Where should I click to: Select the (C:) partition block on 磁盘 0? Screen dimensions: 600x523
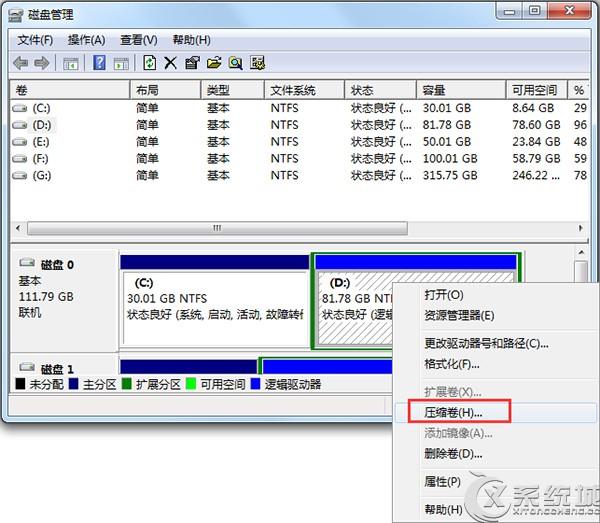pyautogui.click(x=215, y=301)
